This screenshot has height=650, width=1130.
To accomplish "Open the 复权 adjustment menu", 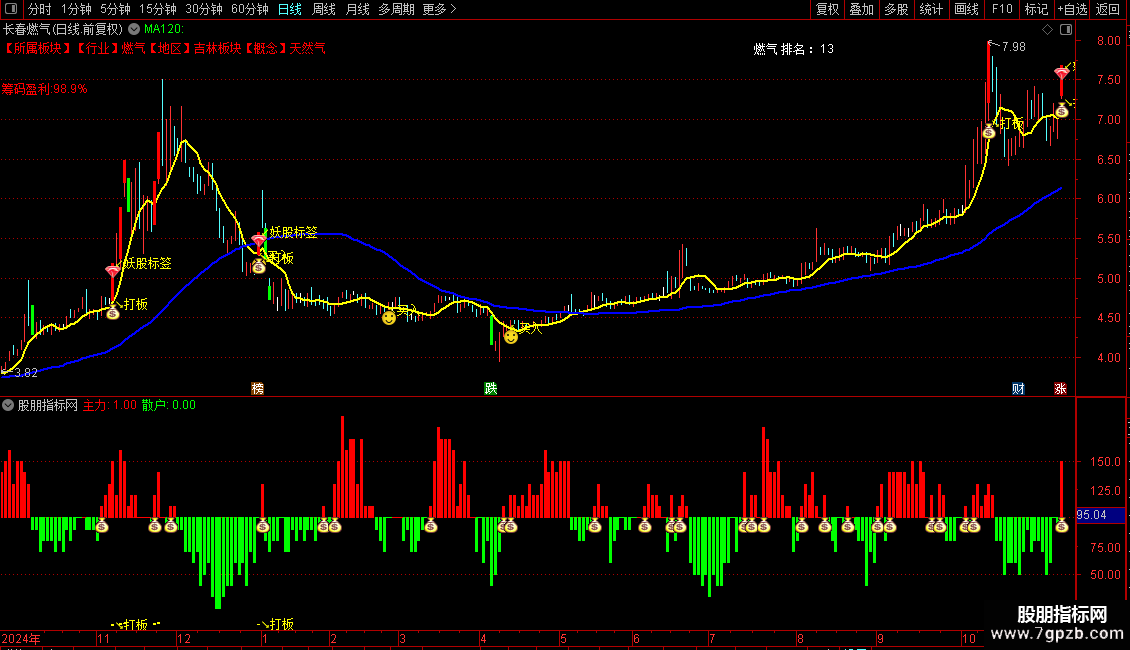I will (827, 9).
